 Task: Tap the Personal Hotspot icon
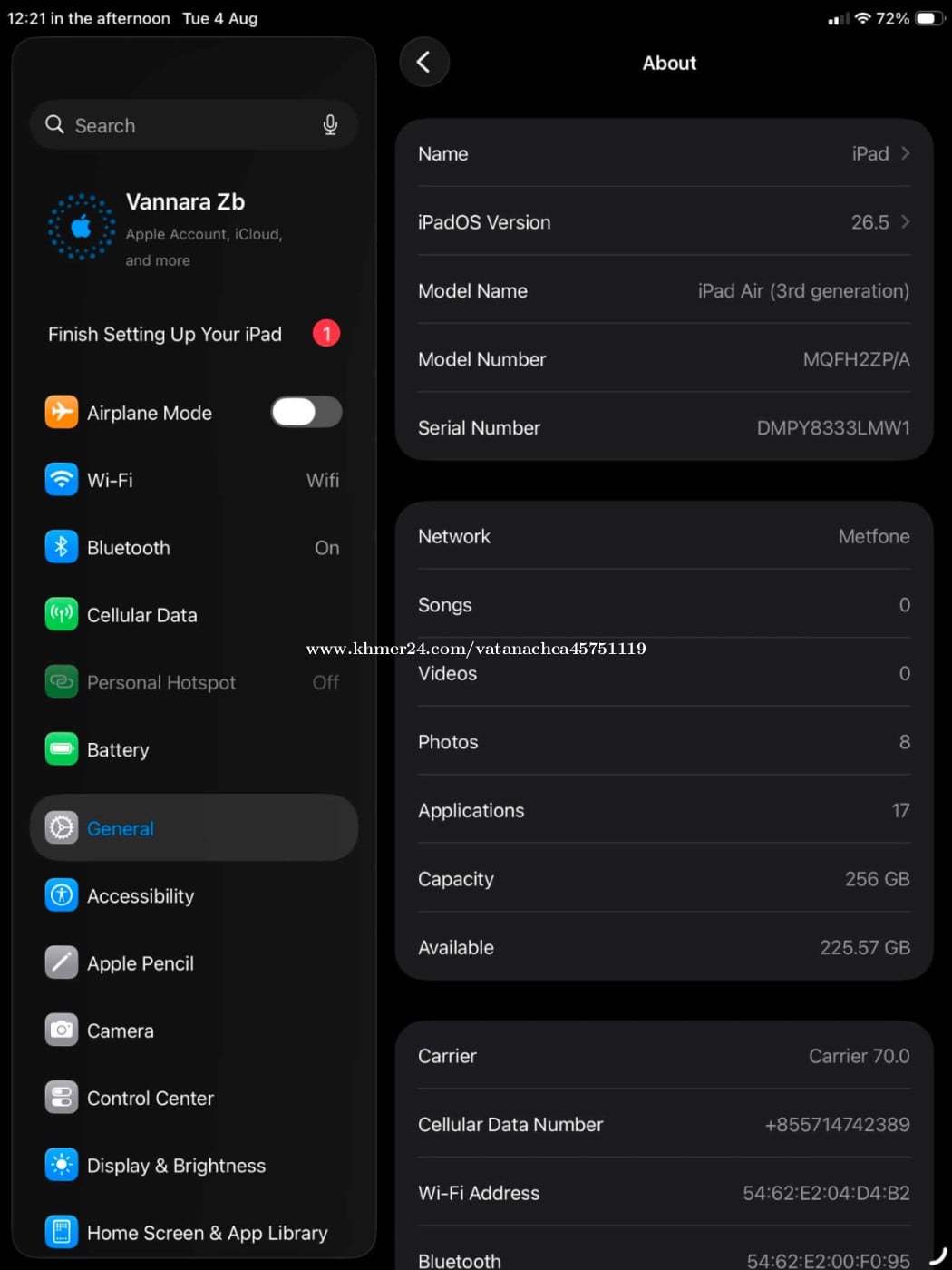click(62, 681)
